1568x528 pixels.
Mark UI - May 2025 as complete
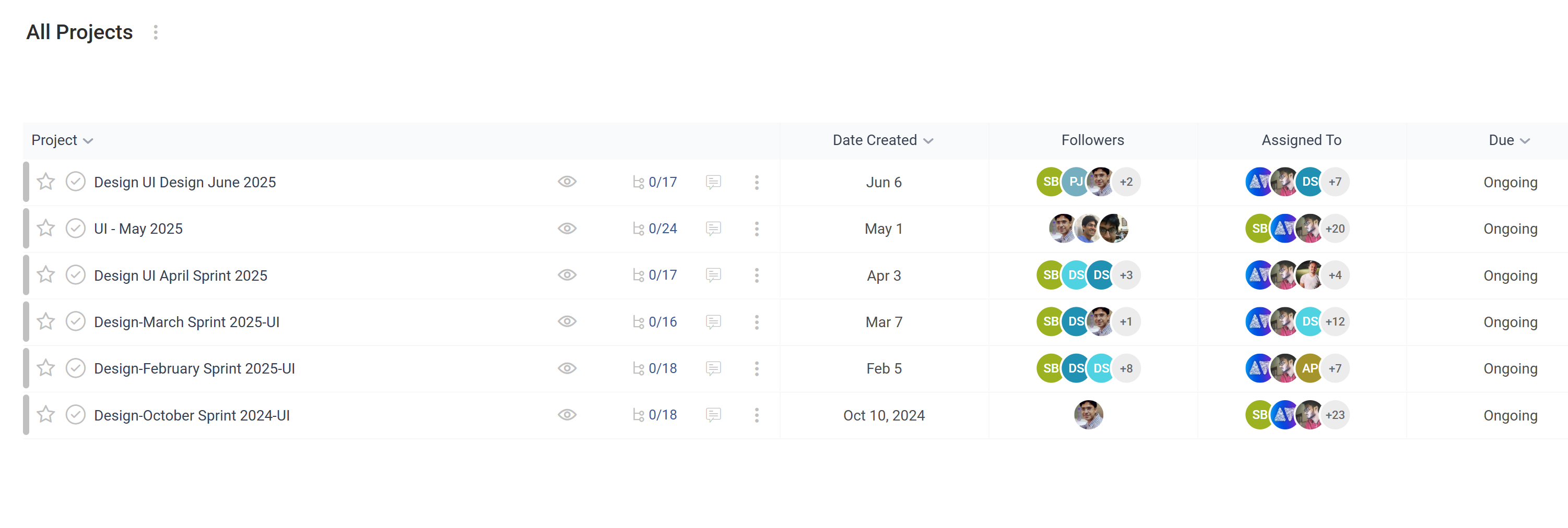pos(76,229)
